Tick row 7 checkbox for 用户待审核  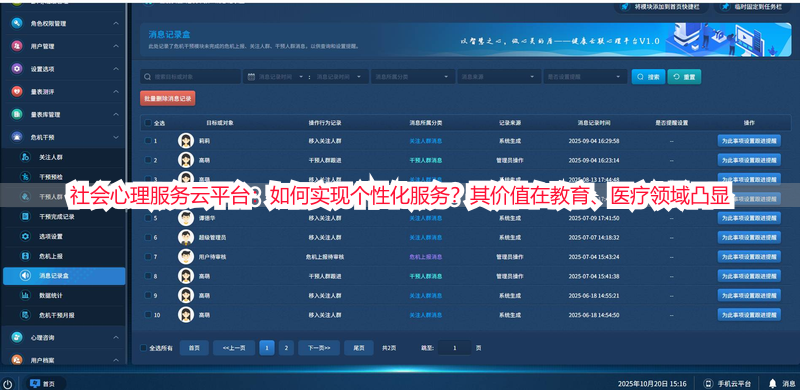[x=148, y=257]
